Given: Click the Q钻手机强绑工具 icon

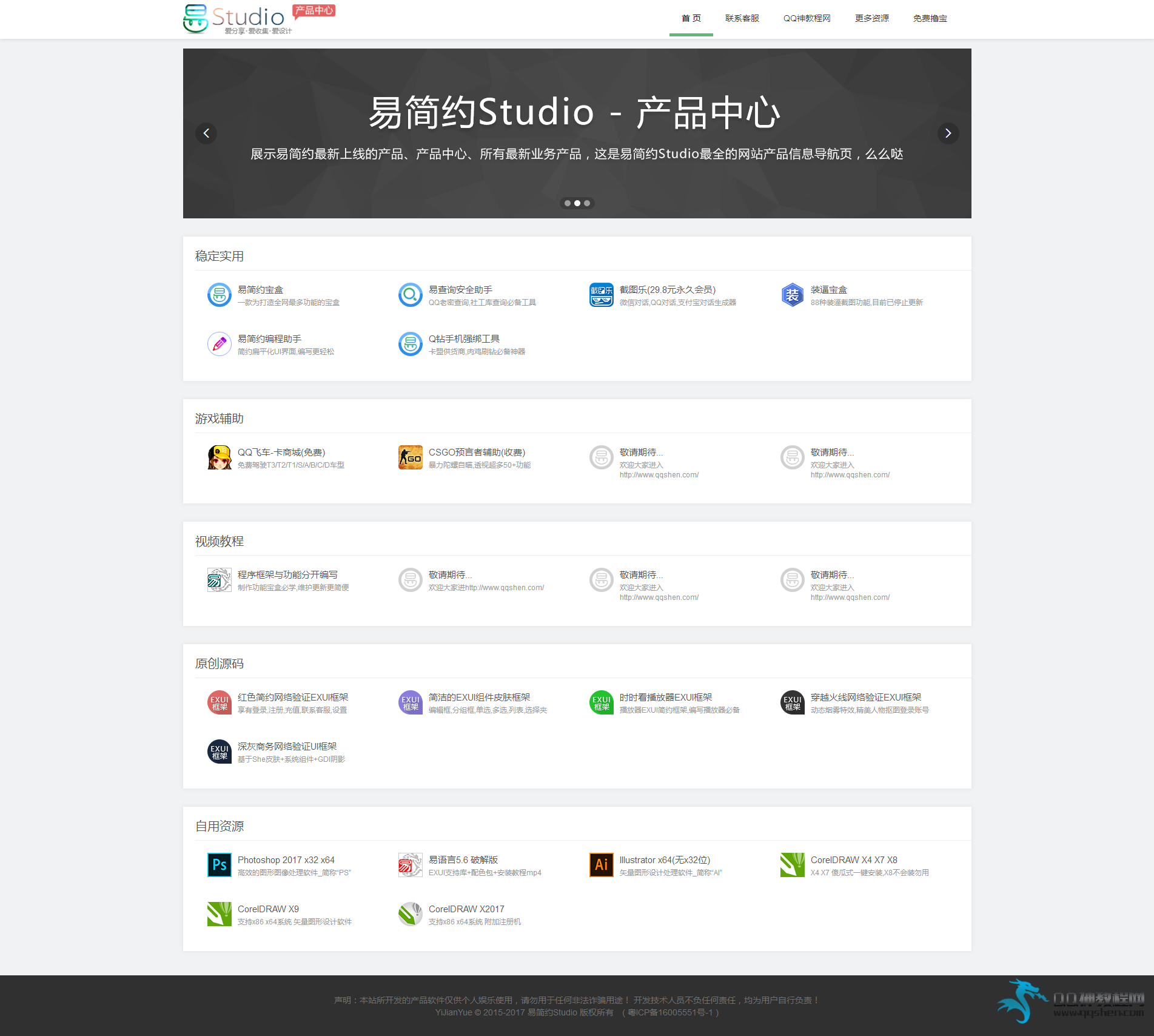Looking at the screenshot, I should coord(411,345).
